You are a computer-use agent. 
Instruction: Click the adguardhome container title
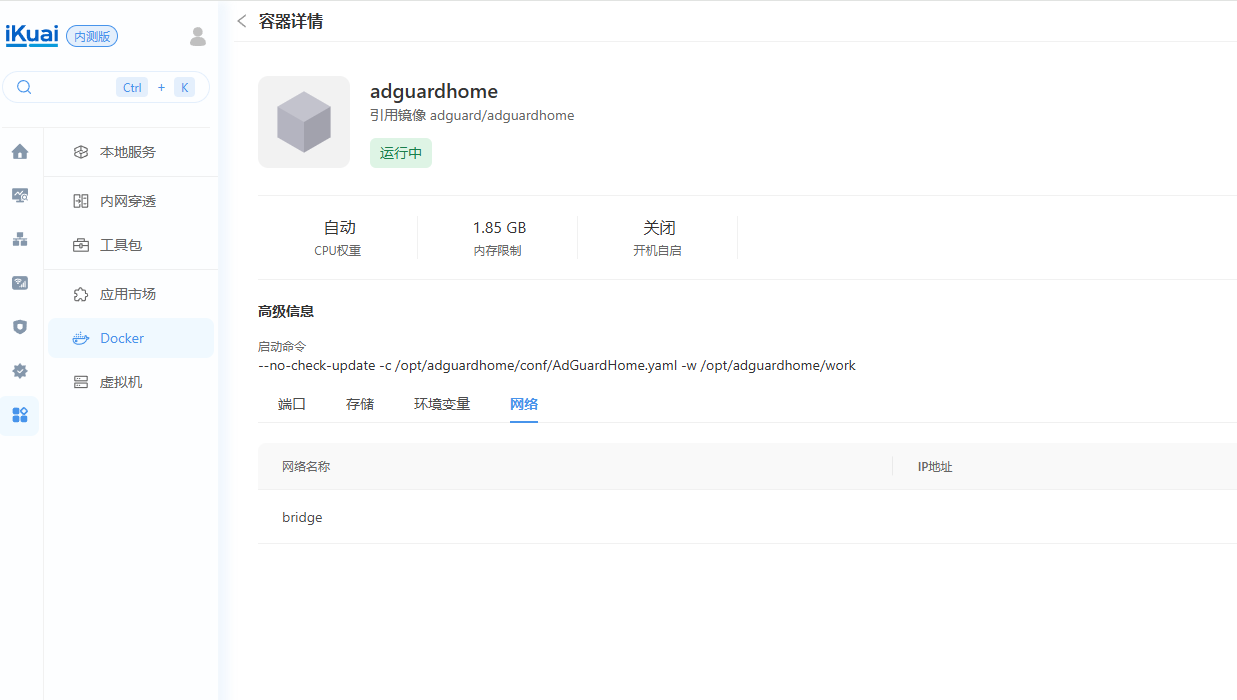434,92
